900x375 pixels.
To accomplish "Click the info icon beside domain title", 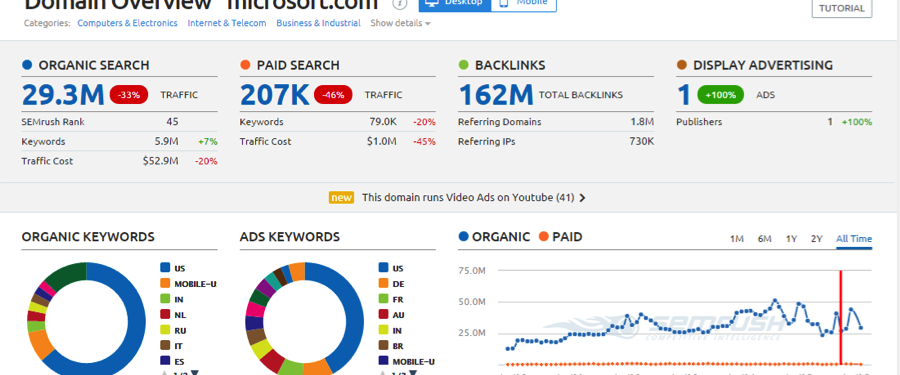I will (x=400, y=3).
